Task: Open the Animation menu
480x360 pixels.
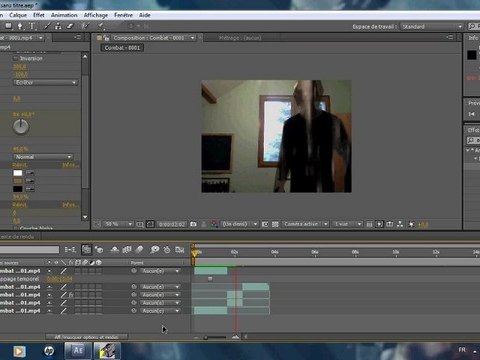Action: click(64, 15)
